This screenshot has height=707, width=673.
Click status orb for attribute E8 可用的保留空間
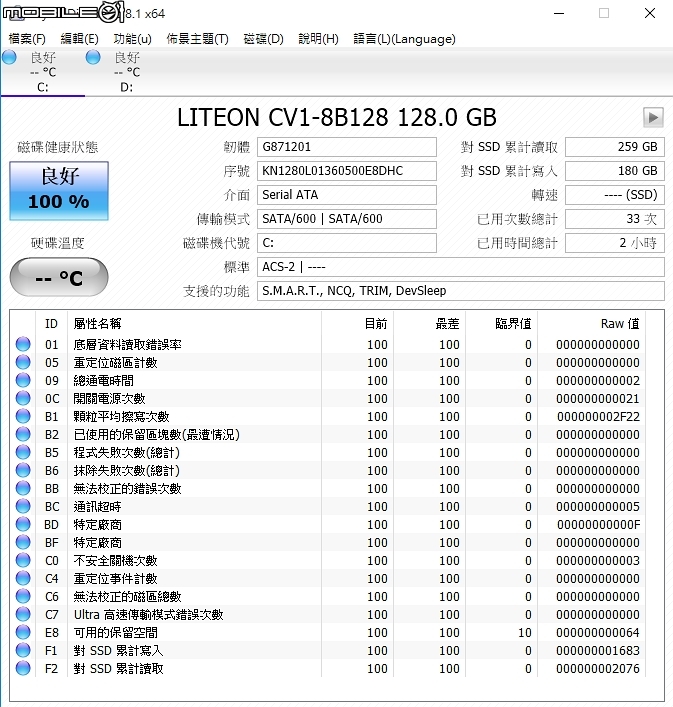(x=23, y=632)
